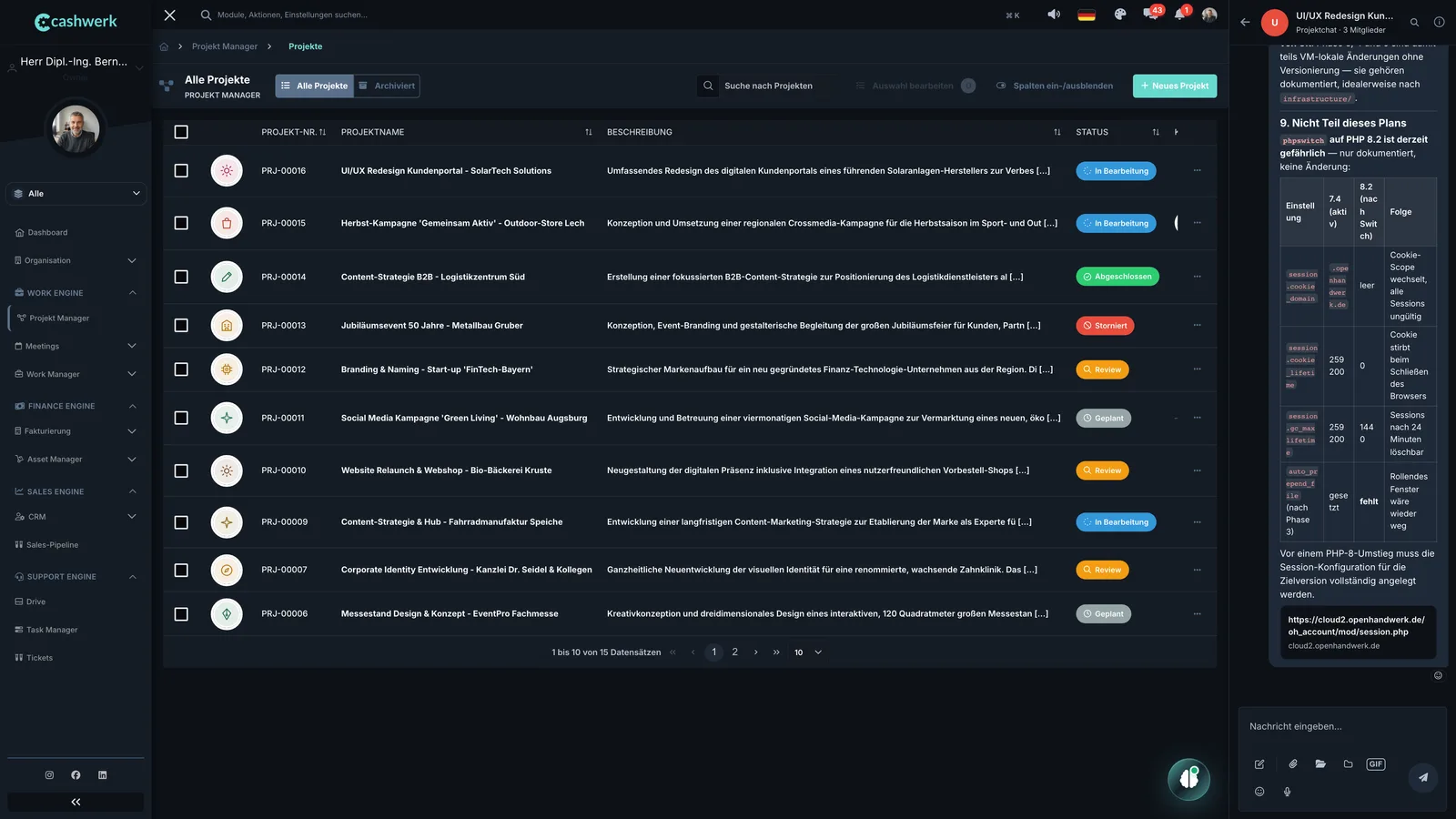Image resolution: width=1456 pixels, height=819 pixels.
Task: Switch to the Archiviert tab
Action: pos(387,86)
